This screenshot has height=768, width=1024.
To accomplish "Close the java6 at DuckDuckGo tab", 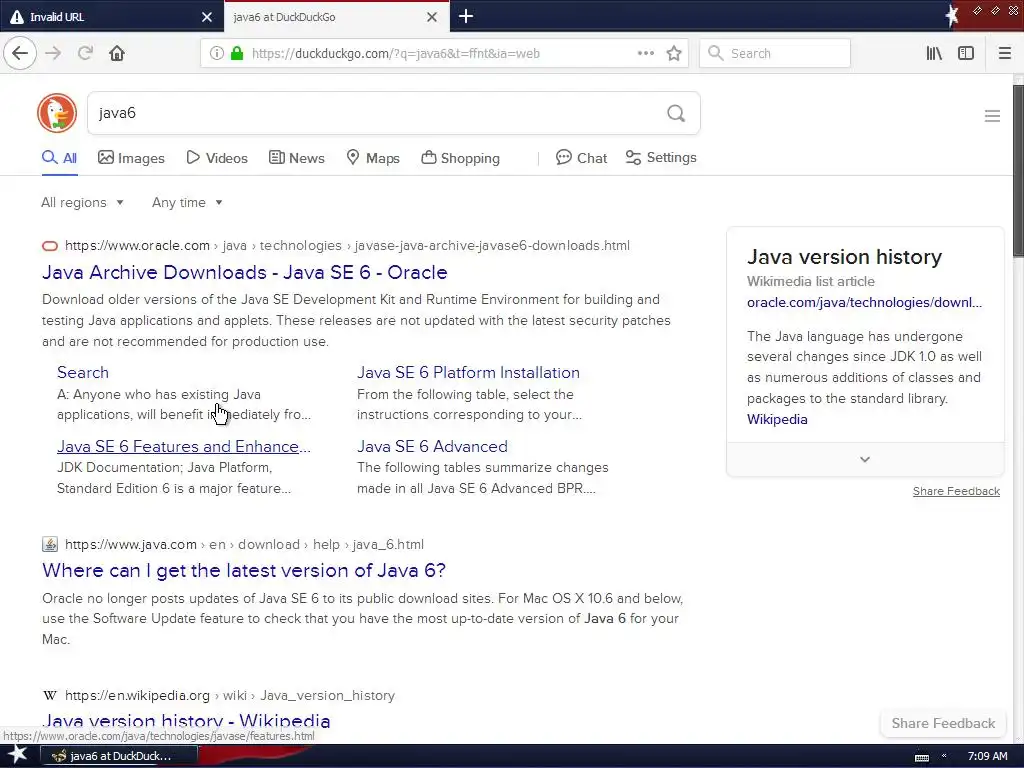I will [x=432, y=17].
